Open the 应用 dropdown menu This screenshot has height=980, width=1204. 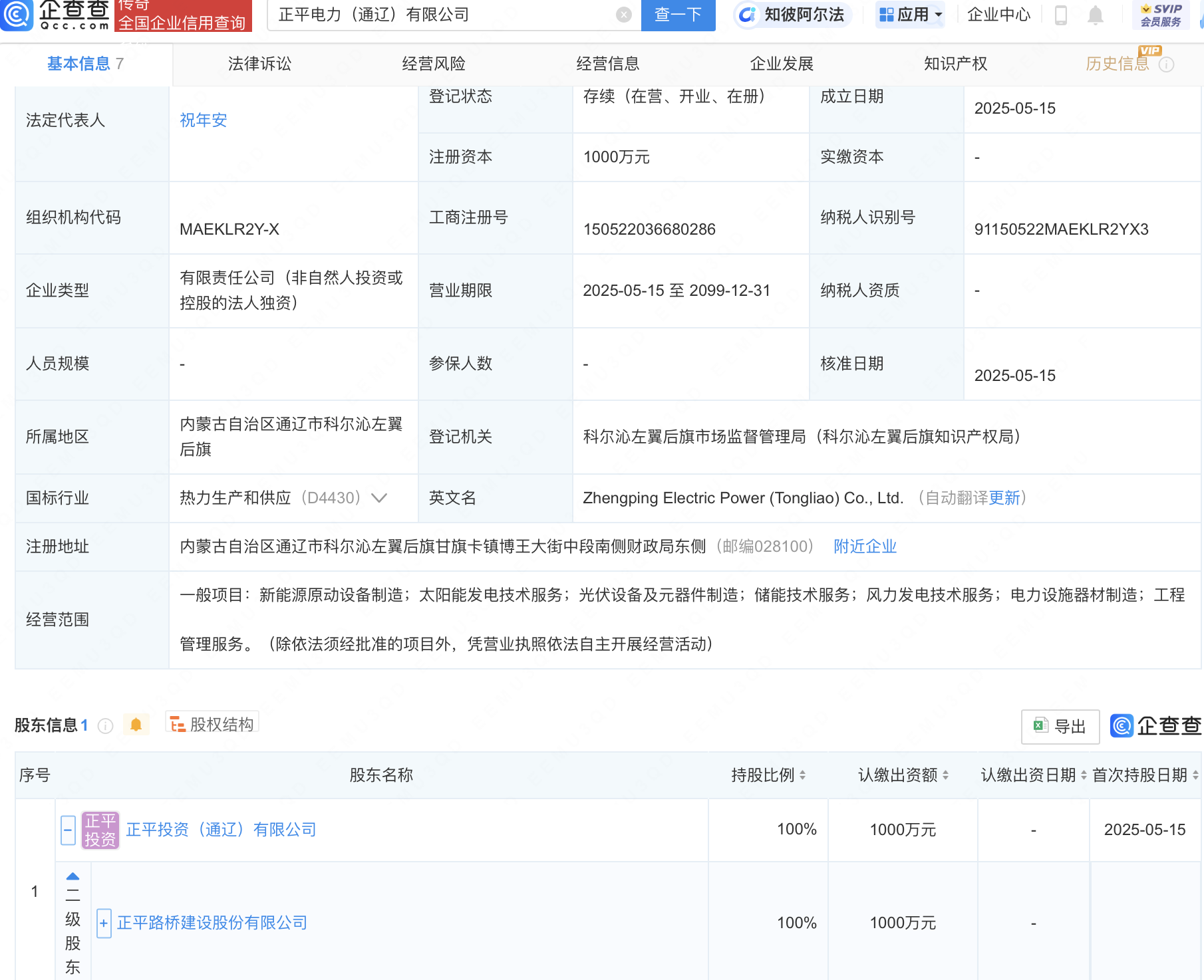coord(911,15)
